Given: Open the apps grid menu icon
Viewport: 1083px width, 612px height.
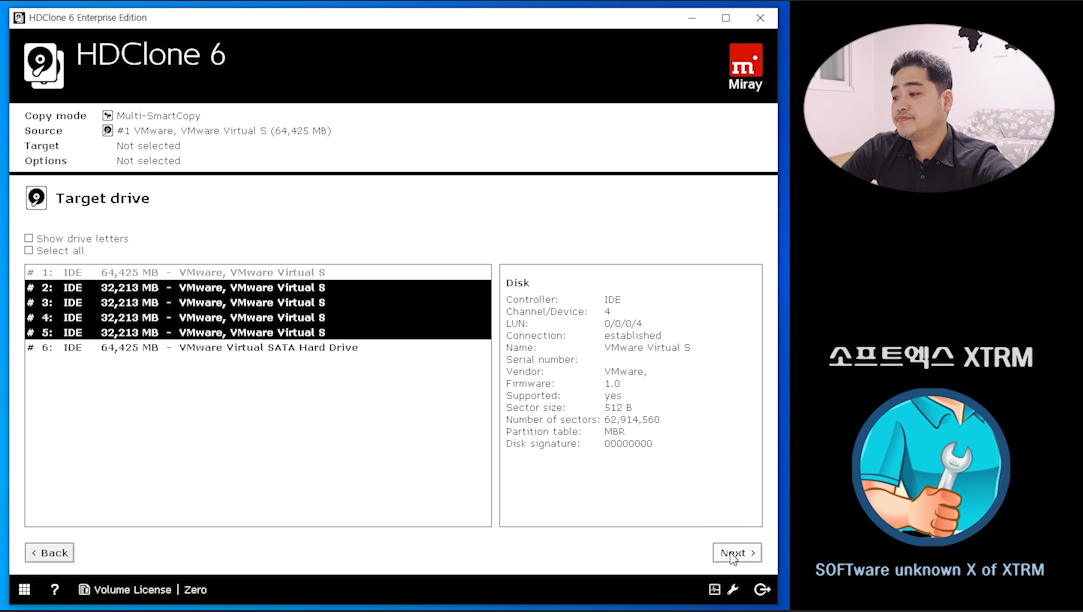Looking at the screenshot, I should [x=24, y=589].
